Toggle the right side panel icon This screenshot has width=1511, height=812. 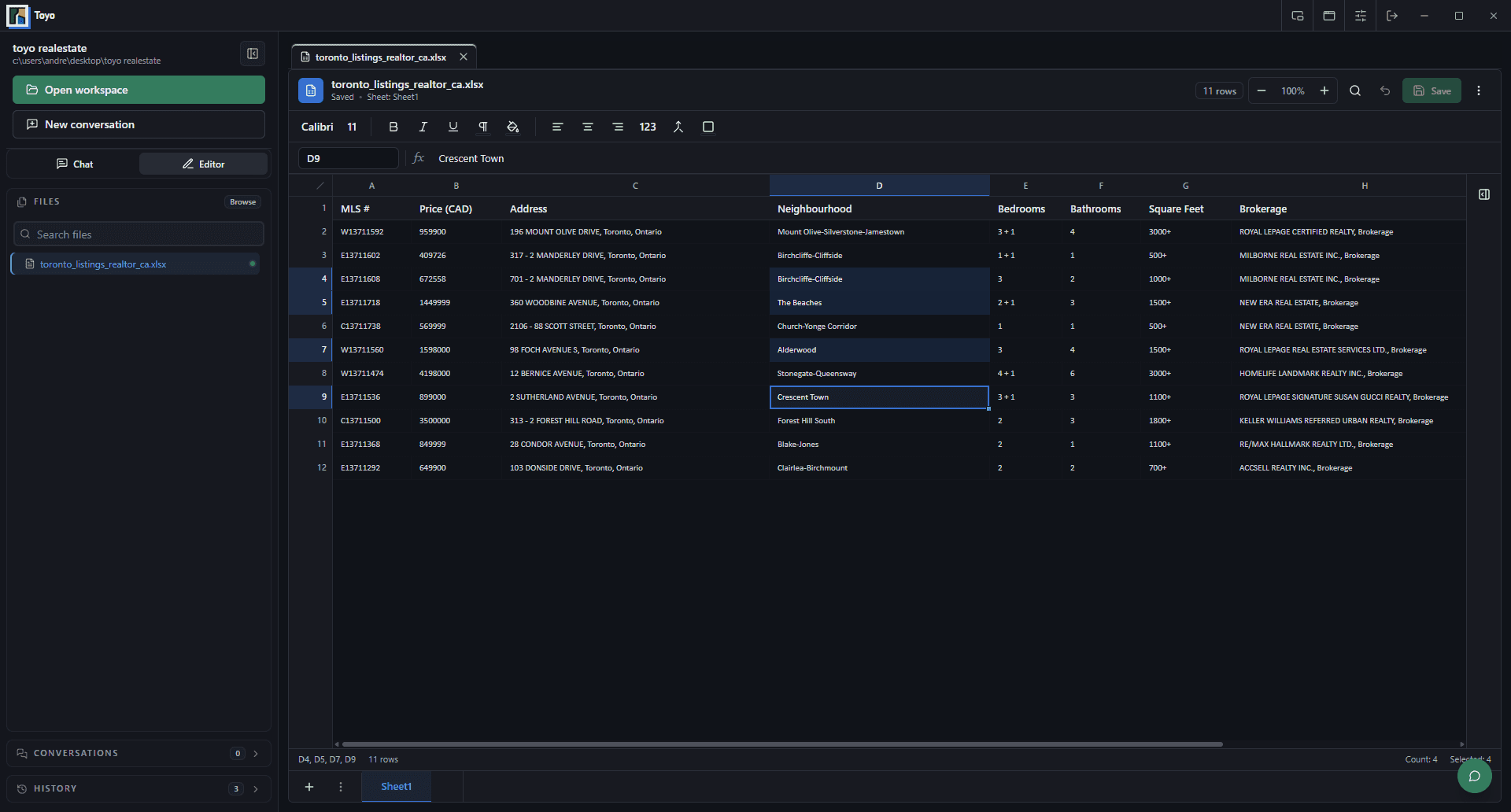click(x=1484, y=194)
